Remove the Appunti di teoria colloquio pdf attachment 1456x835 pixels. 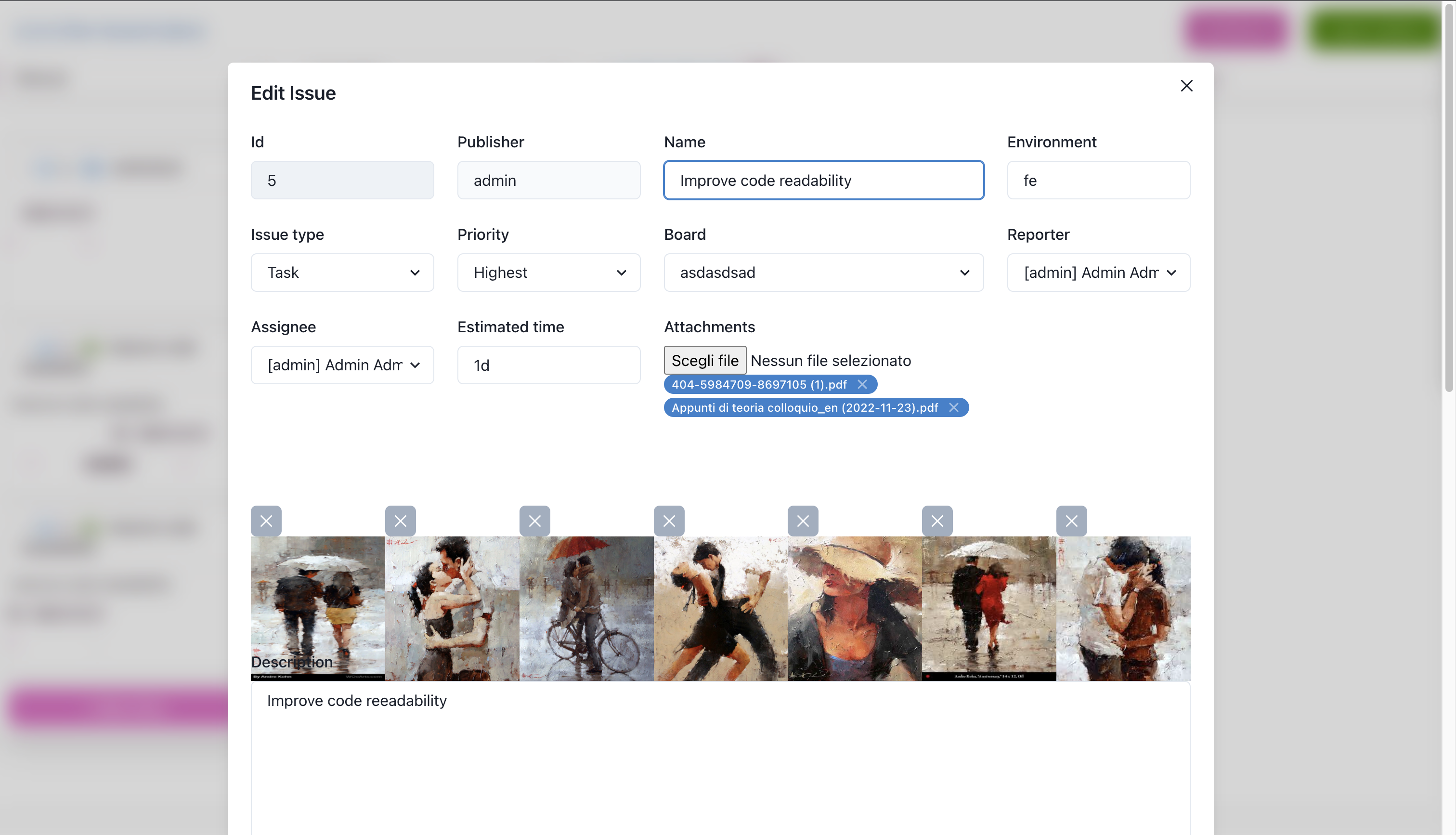point(953,407)
